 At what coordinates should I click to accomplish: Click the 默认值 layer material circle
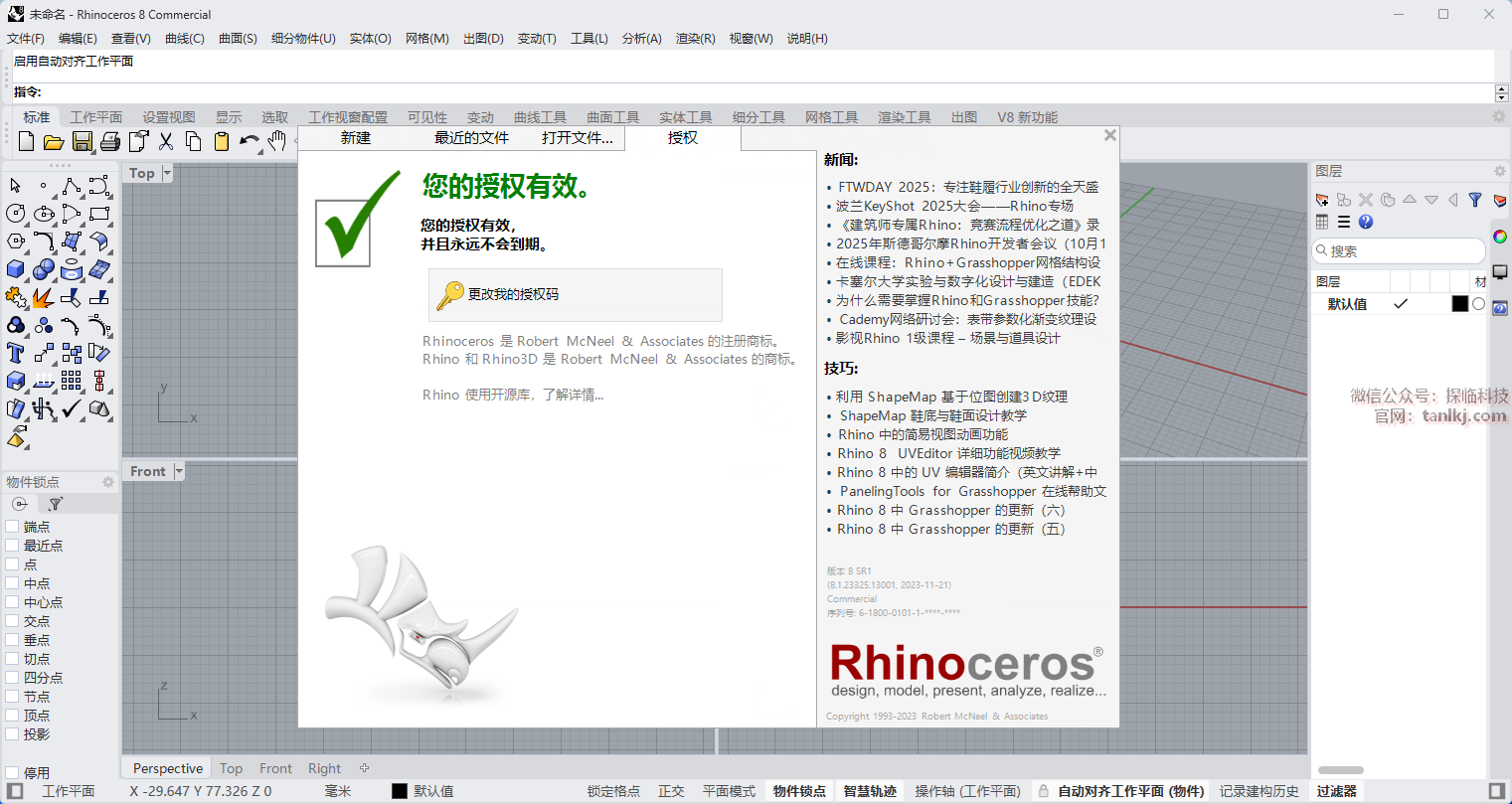click(x=1478, y=304)
